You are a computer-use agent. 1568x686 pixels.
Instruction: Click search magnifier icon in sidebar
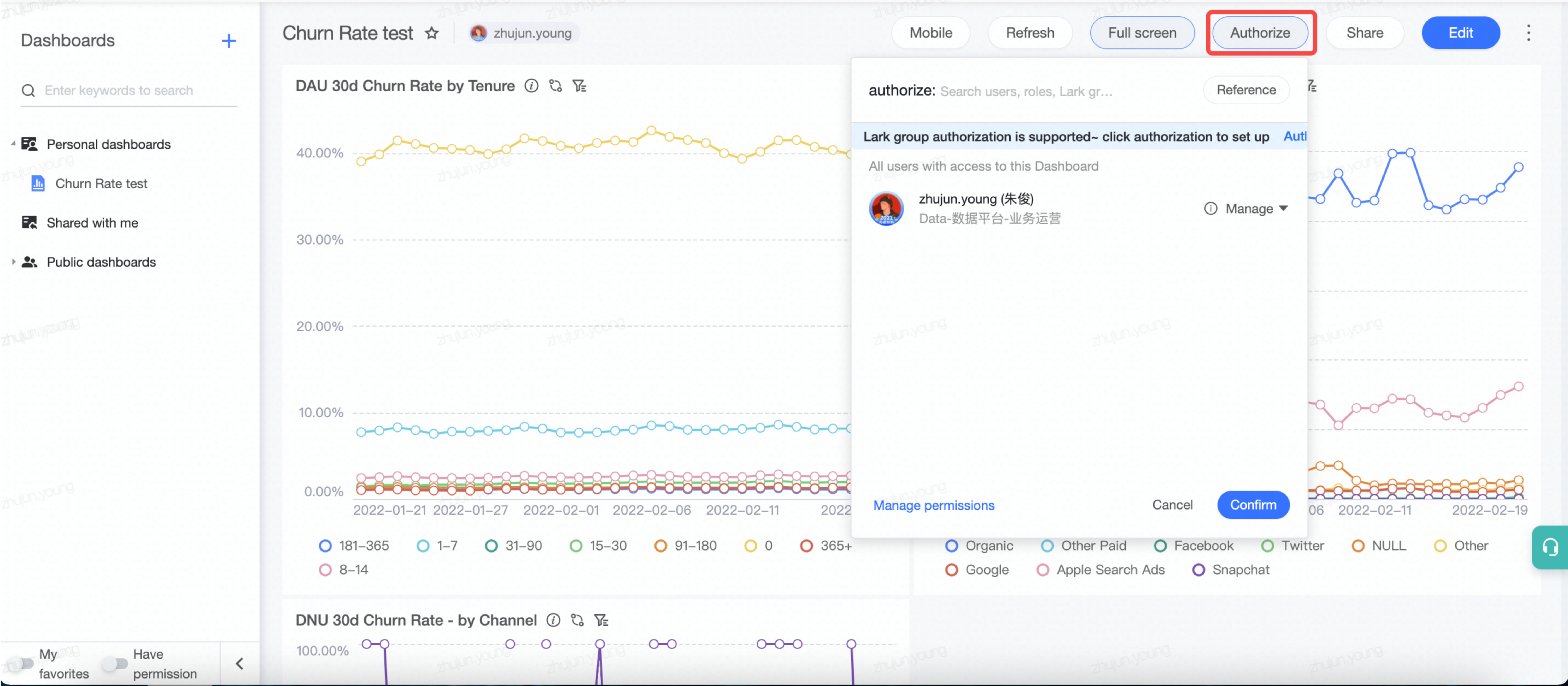pyautogui.click(x=28, y=91)
